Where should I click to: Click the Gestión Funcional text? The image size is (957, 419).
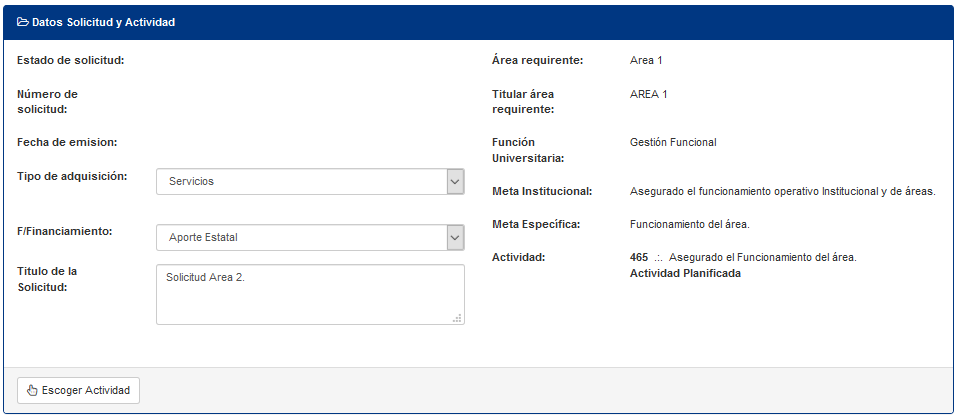tap(673, 142)
